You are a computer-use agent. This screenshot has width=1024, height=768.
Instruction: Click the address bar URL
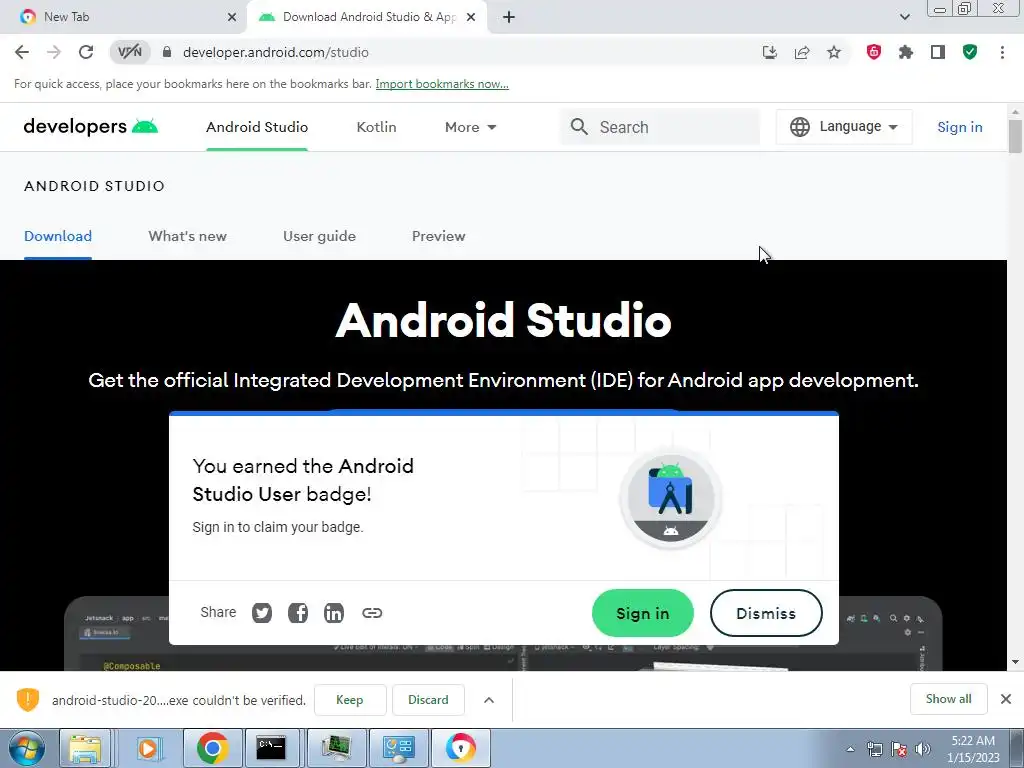276,52
